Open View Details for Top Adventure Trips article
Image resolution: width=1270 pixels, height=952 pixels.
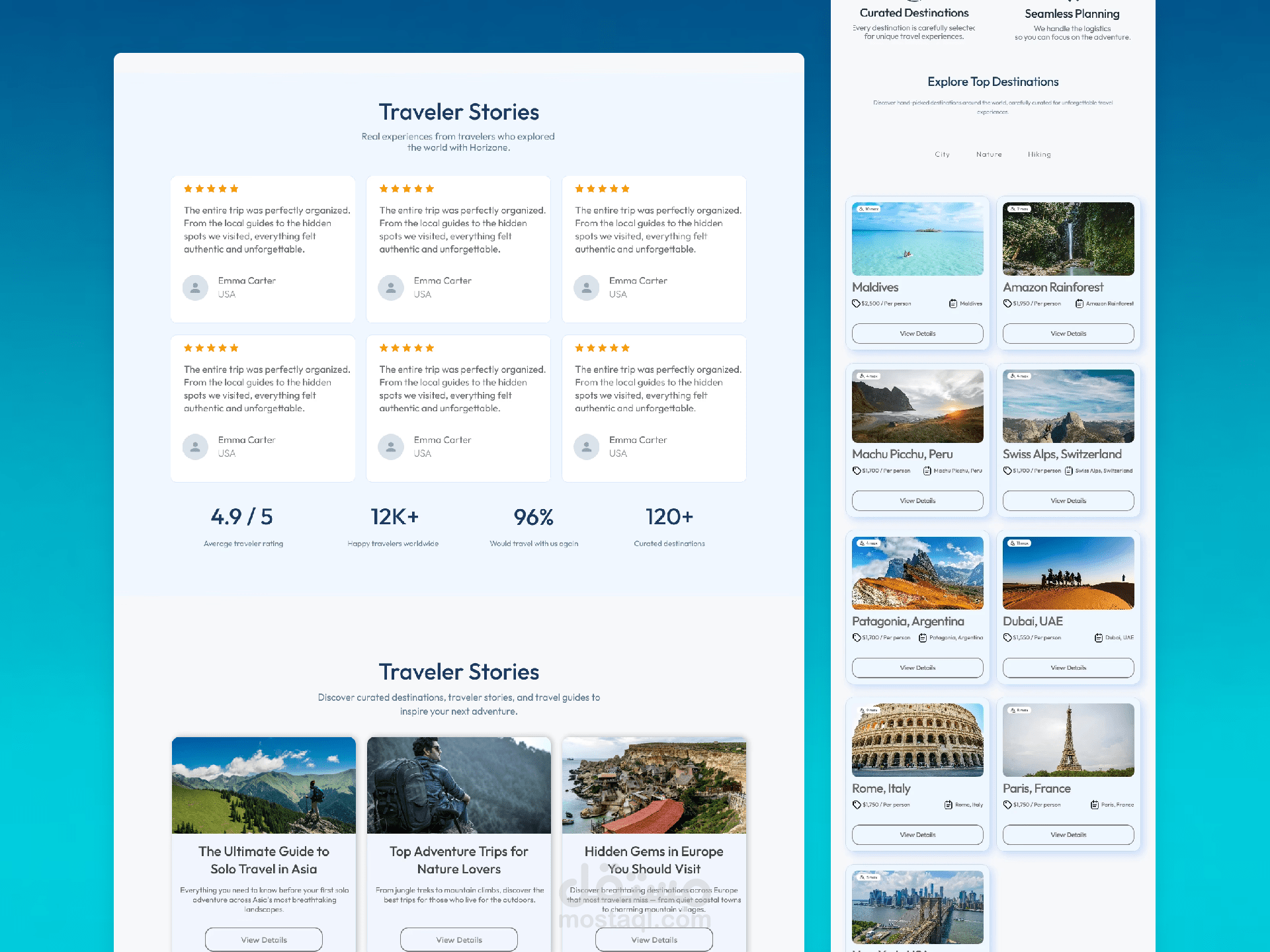[x=459, y=939]
